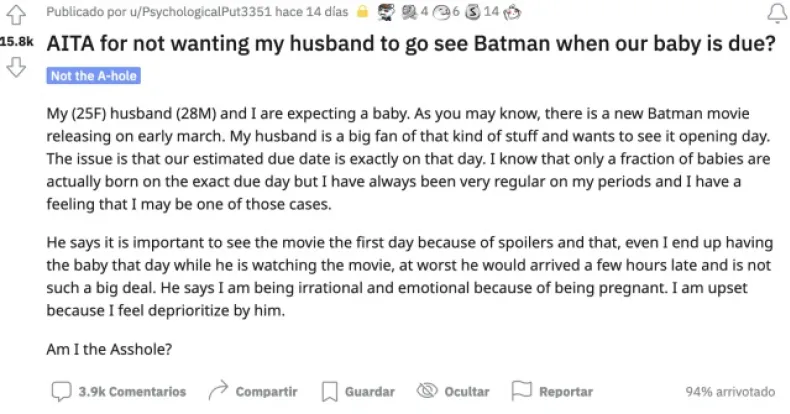Downvote the post with arrow
The height and width of the screenshot is (414, 790).
point(15,68)
